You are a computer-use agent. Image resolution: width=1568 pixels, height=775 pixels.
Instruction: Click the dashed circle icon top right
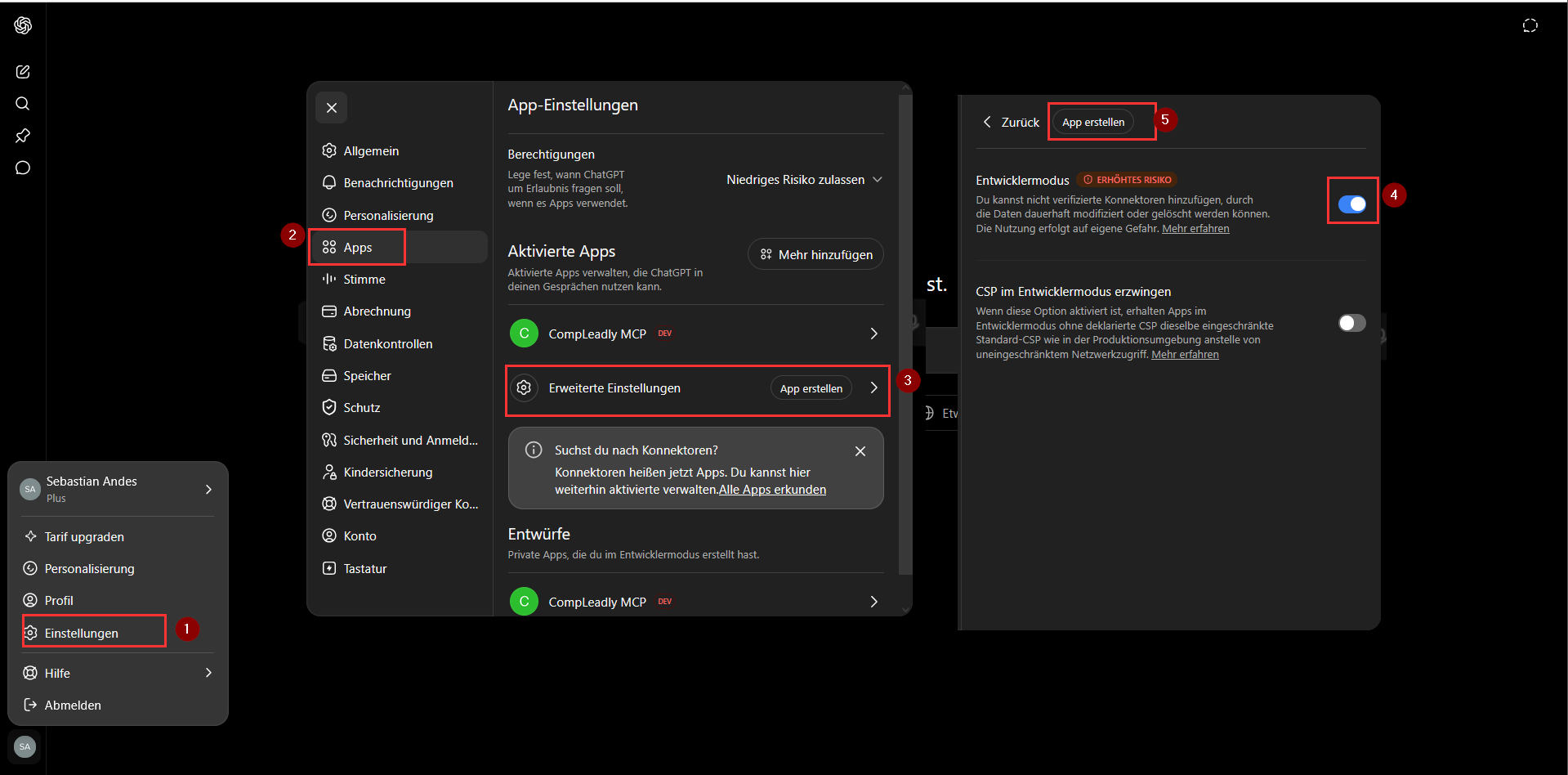(x=1530, y=25)
